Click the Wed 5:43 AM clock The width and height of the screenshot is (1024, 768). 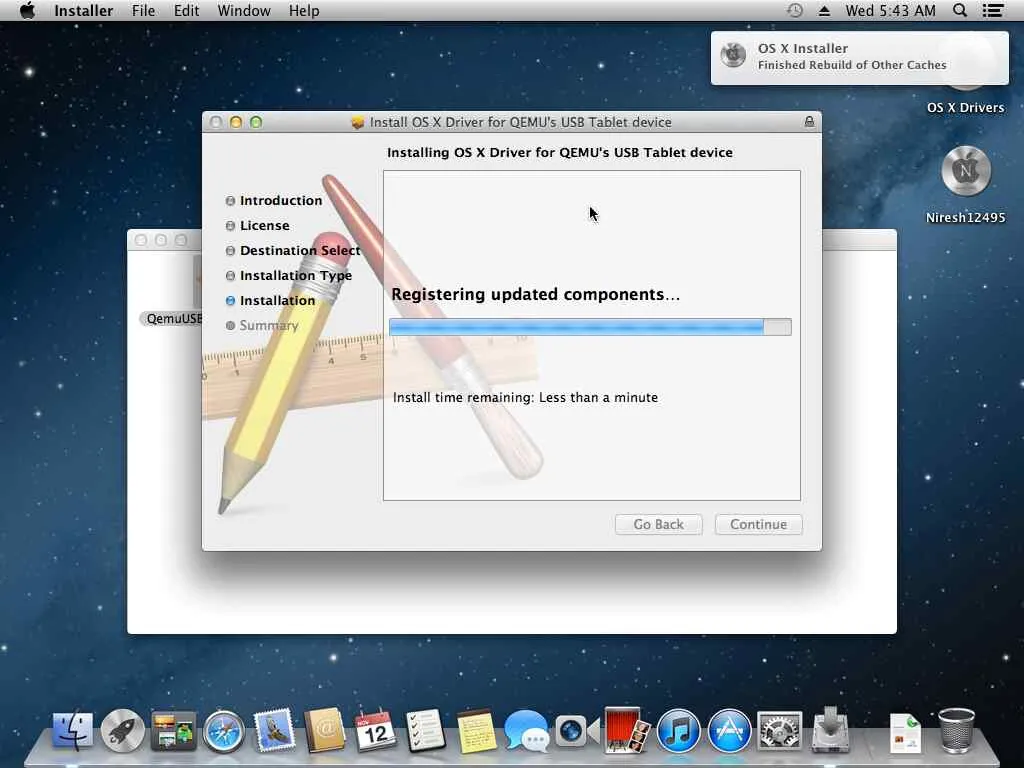[890, 10]
